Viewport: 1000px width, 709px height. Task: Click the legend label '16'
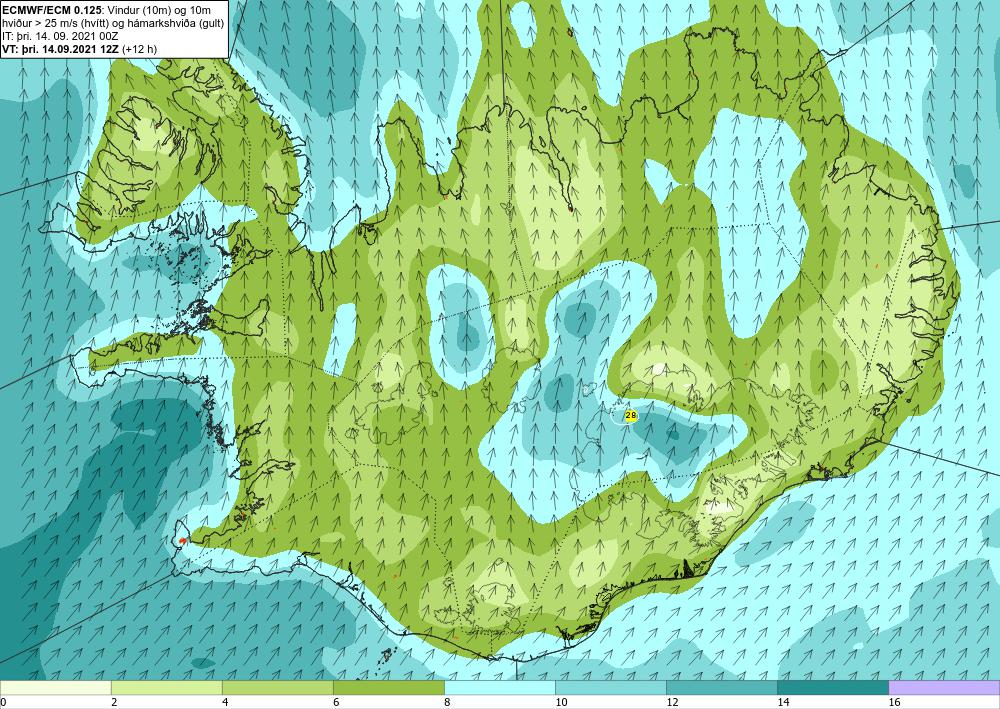895,702
